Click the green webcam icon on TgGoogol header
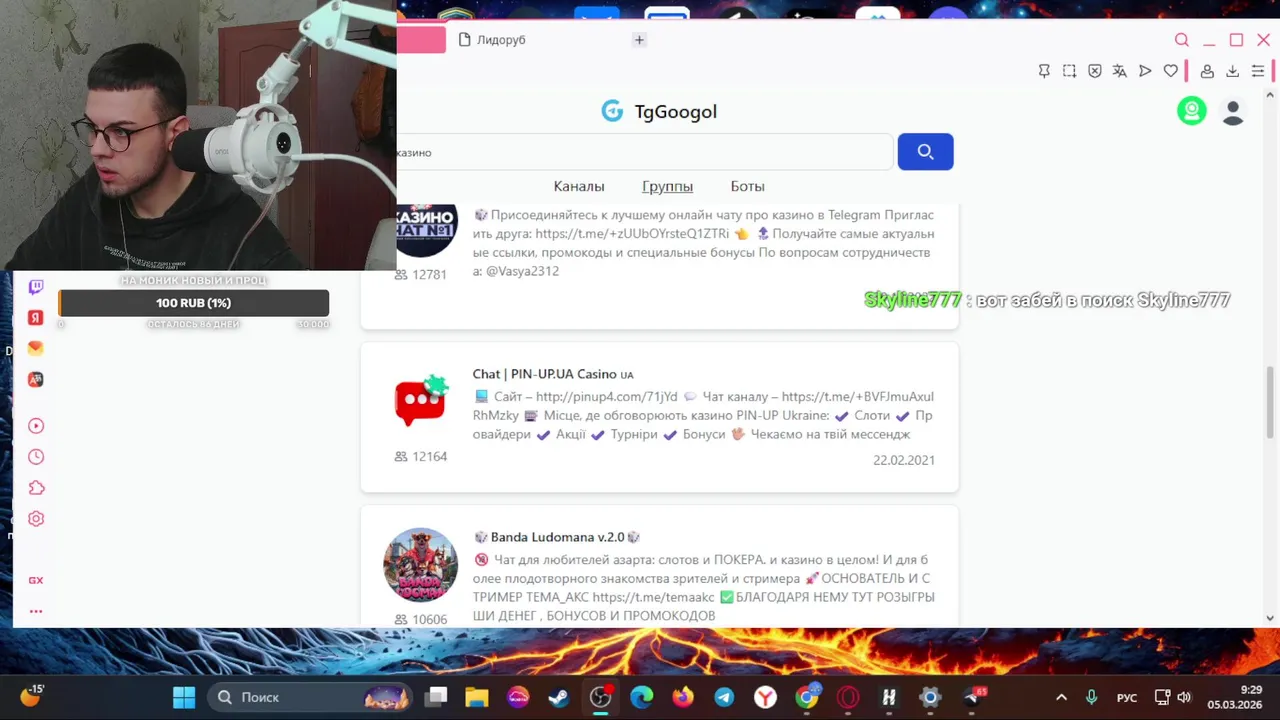The height and width of the screenshot is (720, 1280). [x=1191, y=111]
